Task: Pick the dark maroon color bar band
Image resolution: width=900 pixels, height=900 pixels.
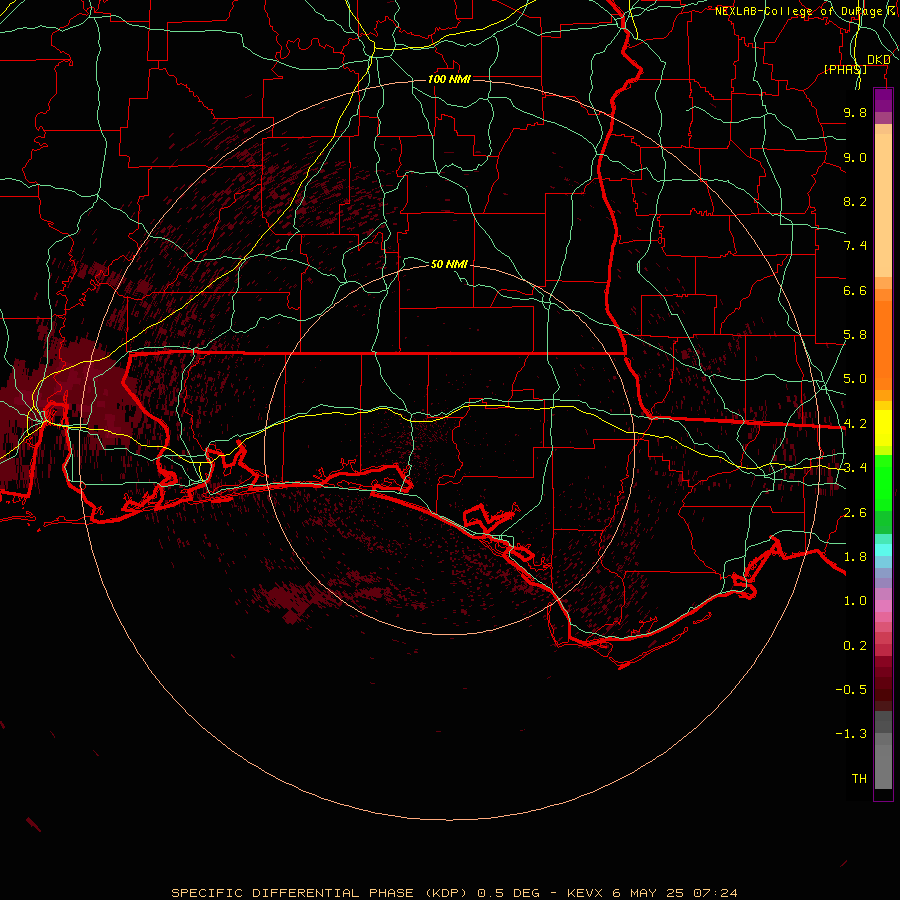Action: 883,683
